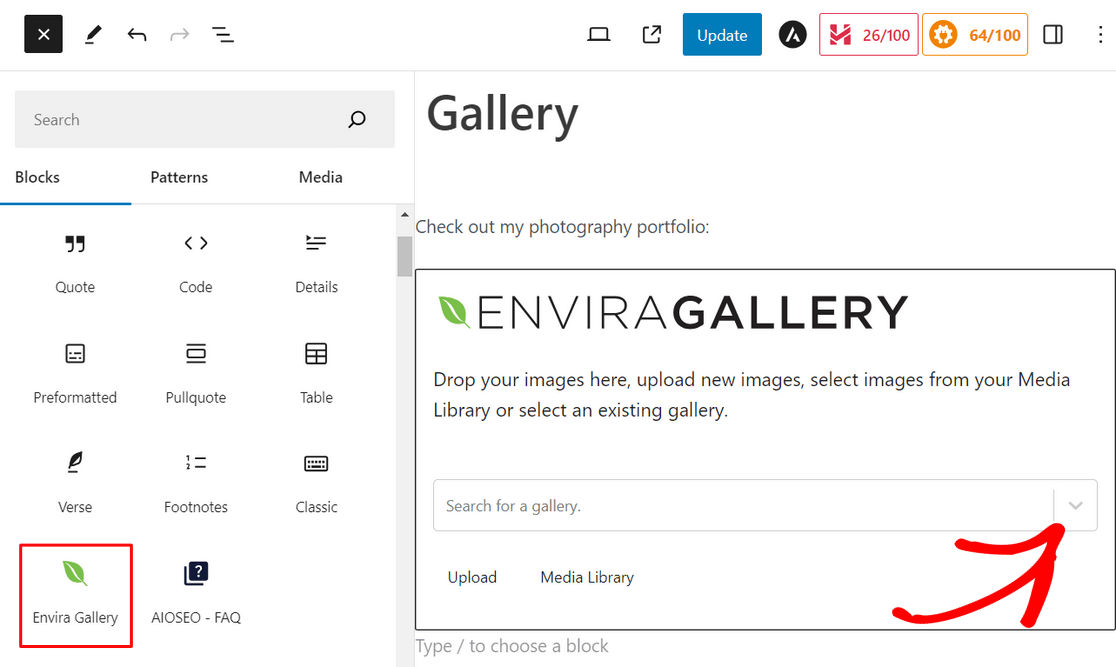Viewport: 1116px width, 667px height.
Task: Expand the gallery search dropdown chevron
Action: (x=1075, y=505)
